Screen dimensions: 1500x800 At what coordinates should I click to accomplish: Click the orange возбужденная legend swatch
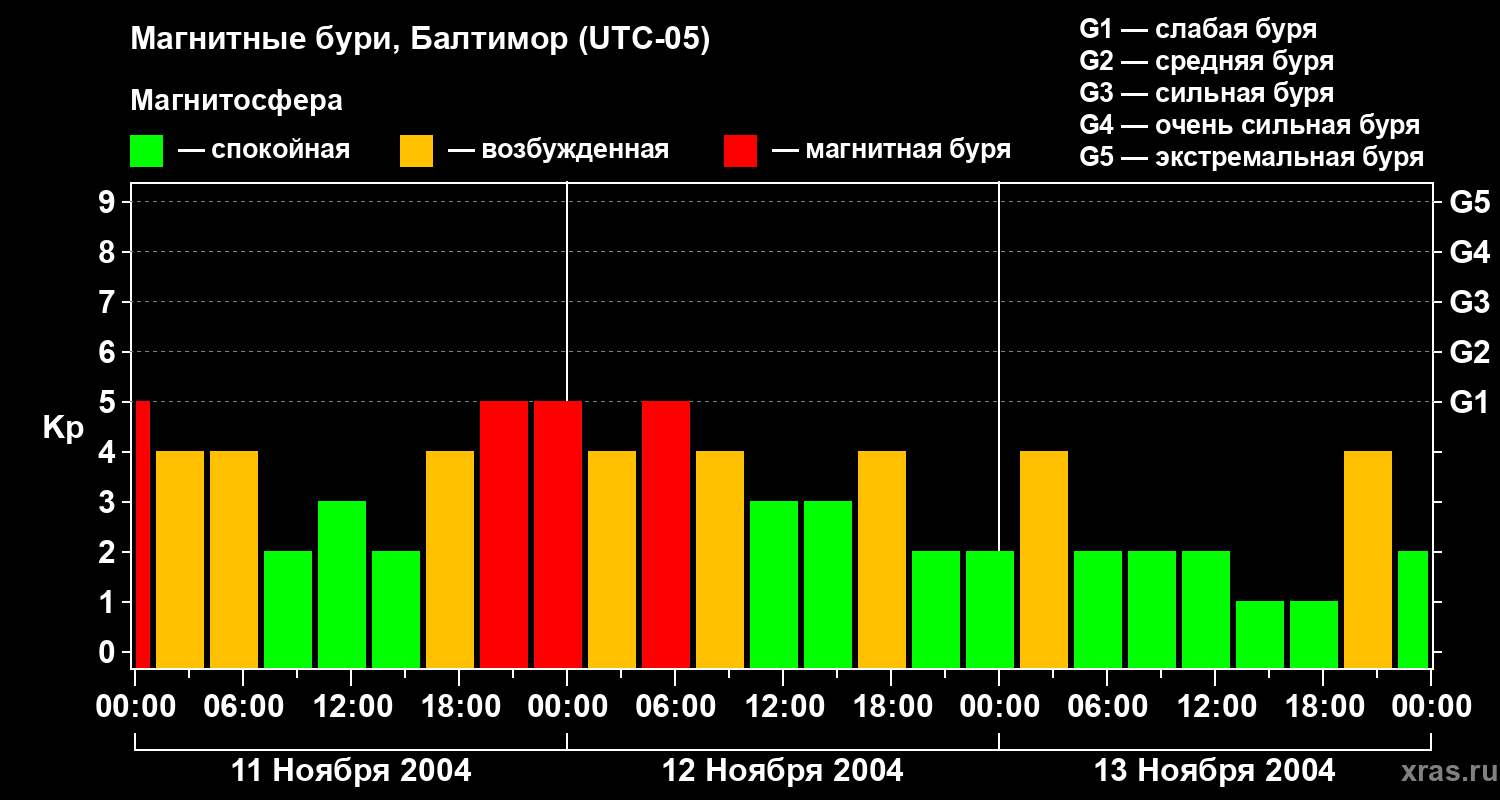click(x=416, y=151)
